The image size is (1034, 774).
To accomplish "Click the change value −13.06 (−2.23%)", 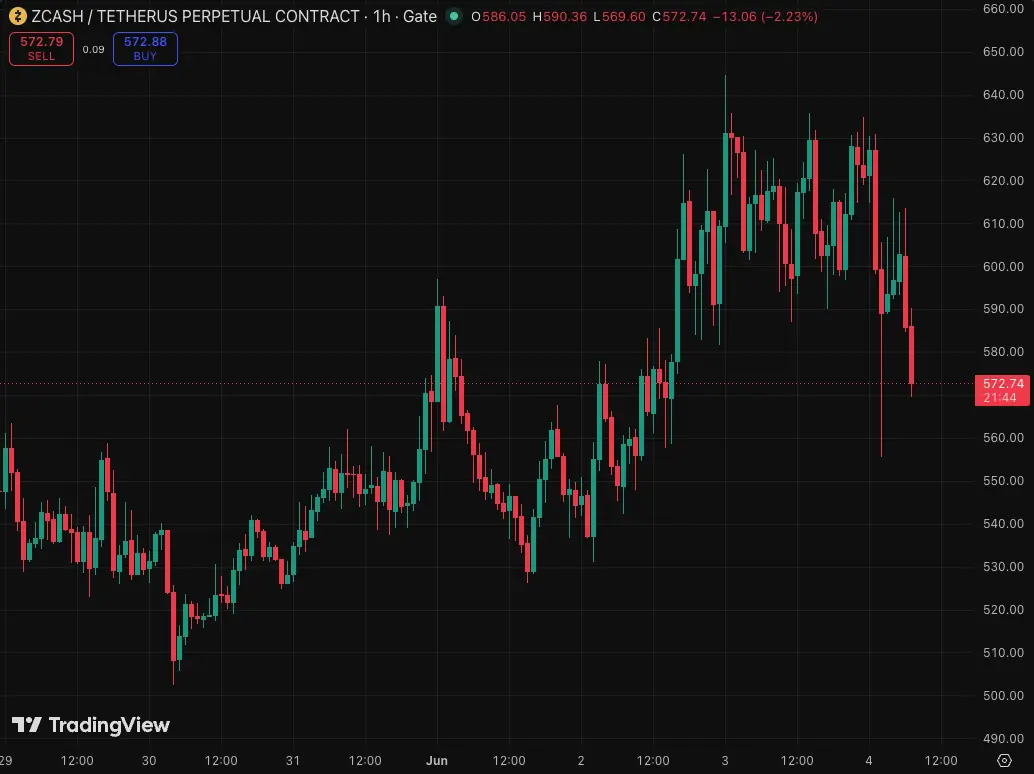I will 765,16.
